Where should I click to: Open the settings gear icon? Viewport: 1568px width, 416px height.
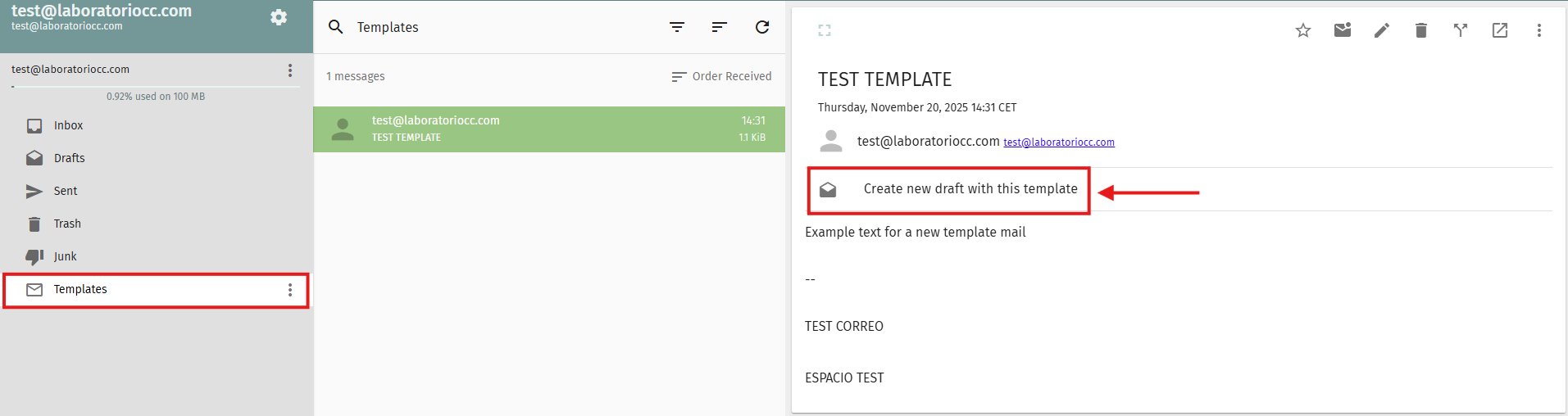[x=279, y=17]
